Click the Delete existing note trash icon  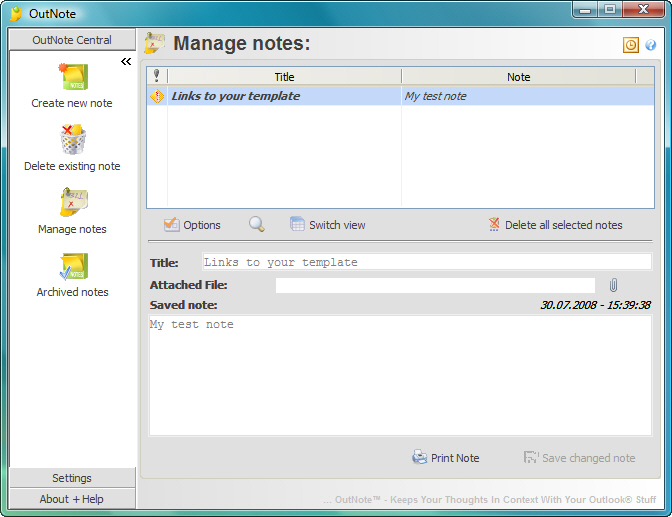coord(72,139)
